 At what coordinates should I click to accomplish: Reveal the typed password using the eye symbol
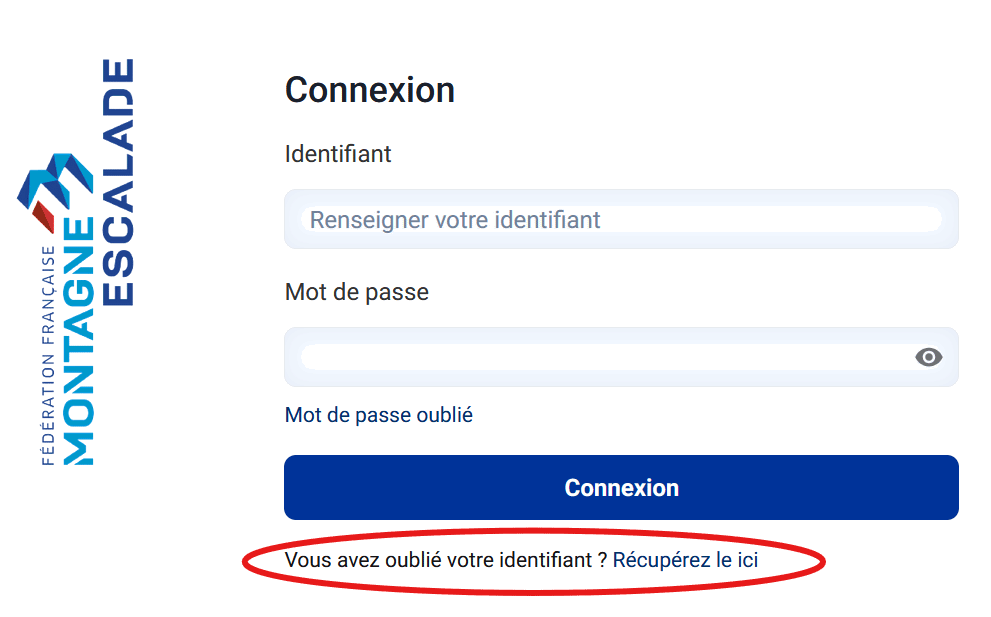coord(927,357)
